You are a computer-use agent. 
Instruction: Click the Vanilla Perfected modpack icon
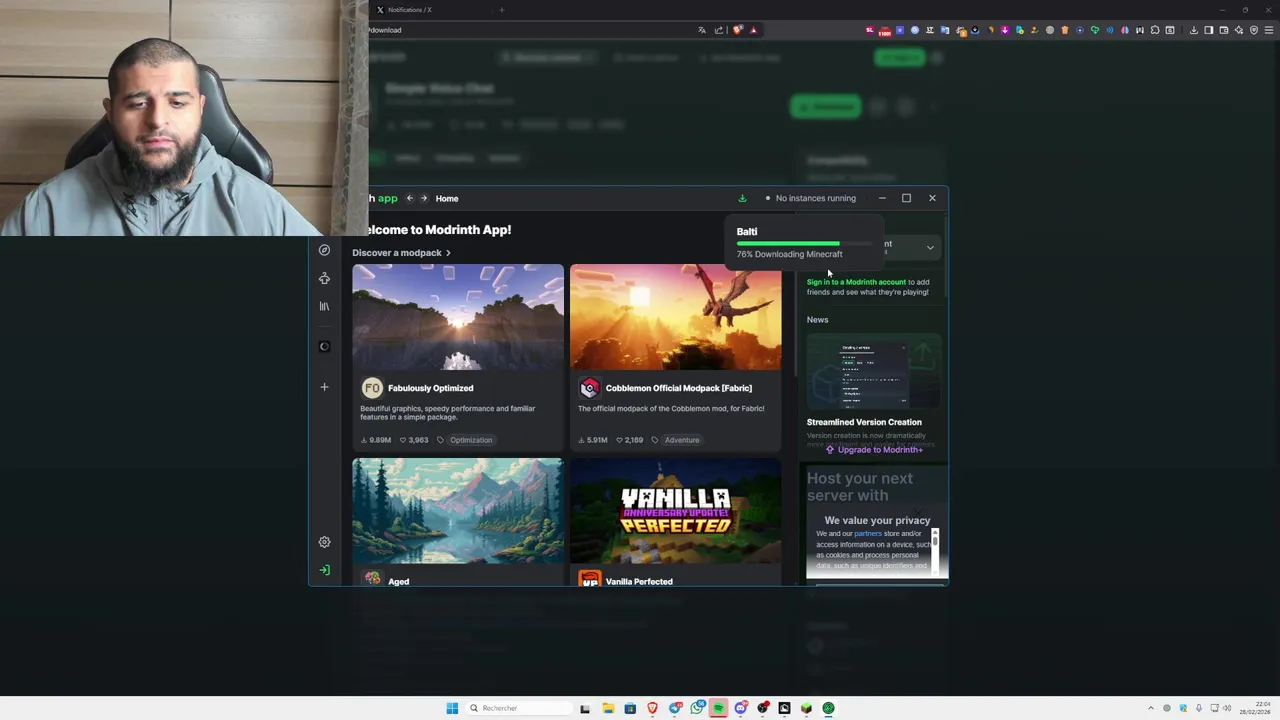point(589,580)
